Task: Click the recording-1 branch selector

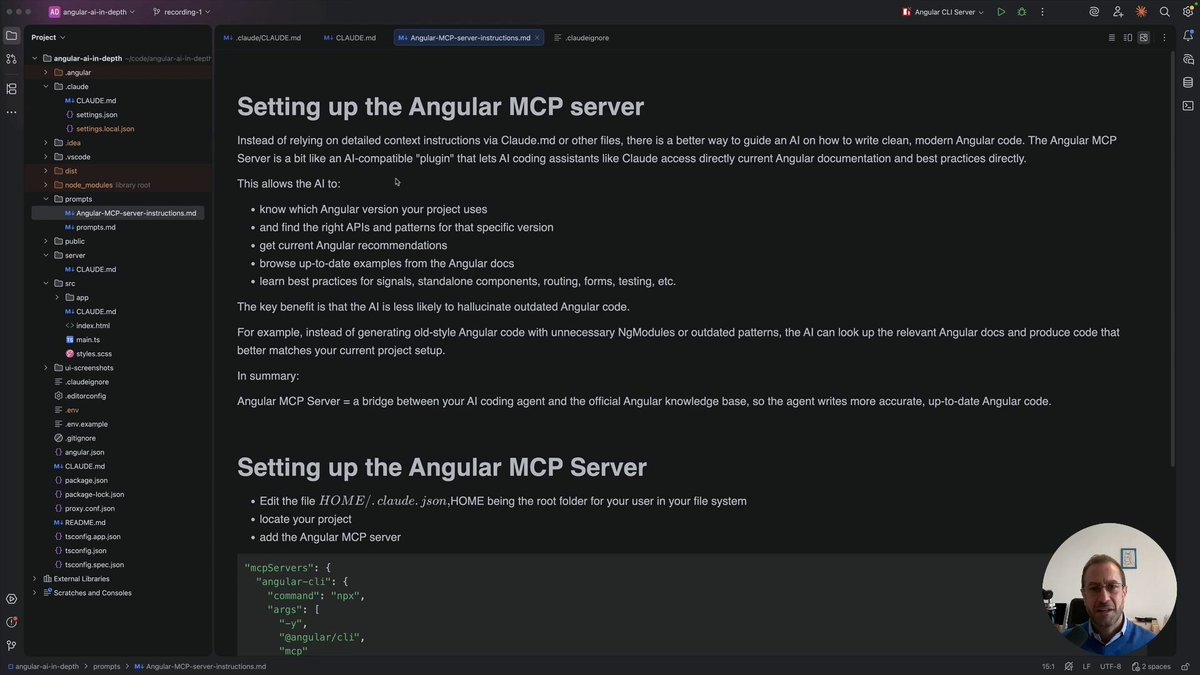Action: click(181, 12)
